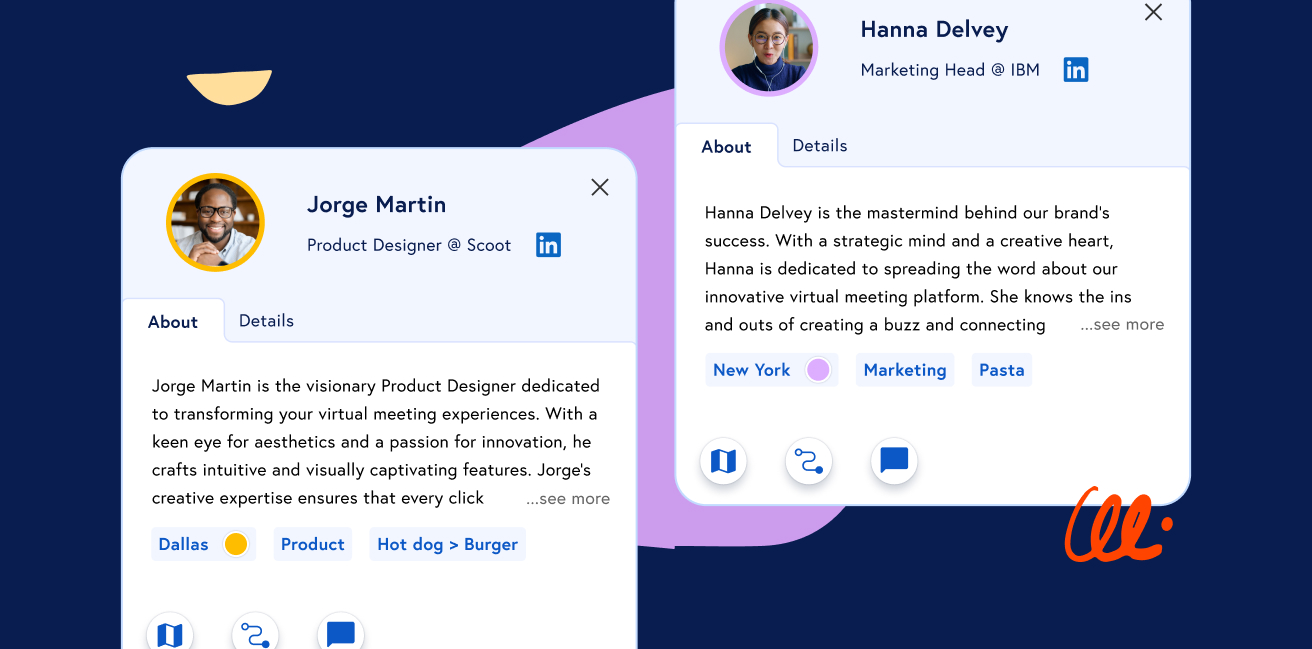Click the route icon on Hanna's card
The width and height of the screenshot is (1312, 649).
click(808, 461)
